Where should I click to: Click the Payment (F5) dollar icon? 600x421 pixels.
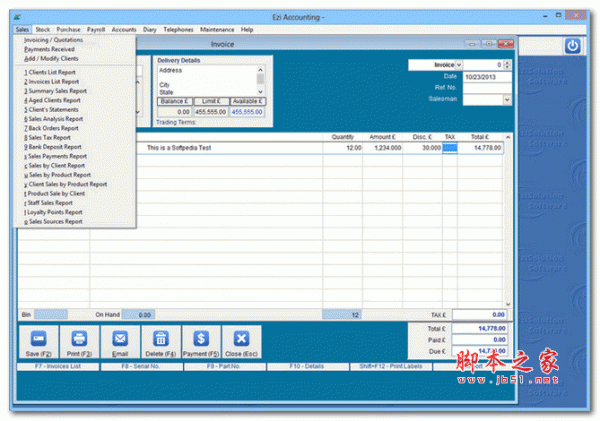click(x=201, y=339)
